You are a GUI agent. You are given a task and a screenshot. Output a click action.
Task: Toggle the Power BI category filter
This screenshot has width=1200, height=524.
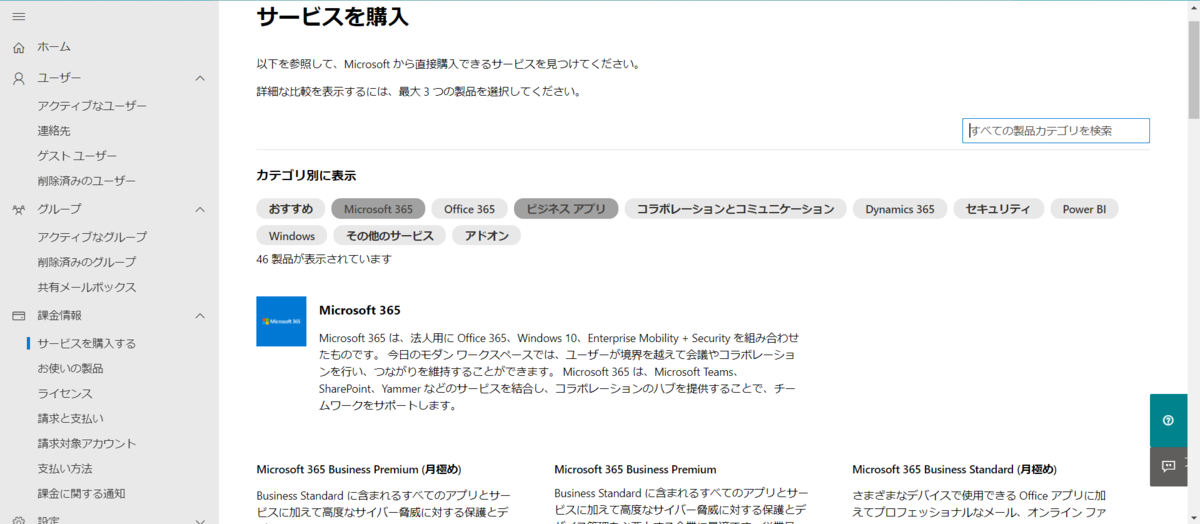(1084, 209)
